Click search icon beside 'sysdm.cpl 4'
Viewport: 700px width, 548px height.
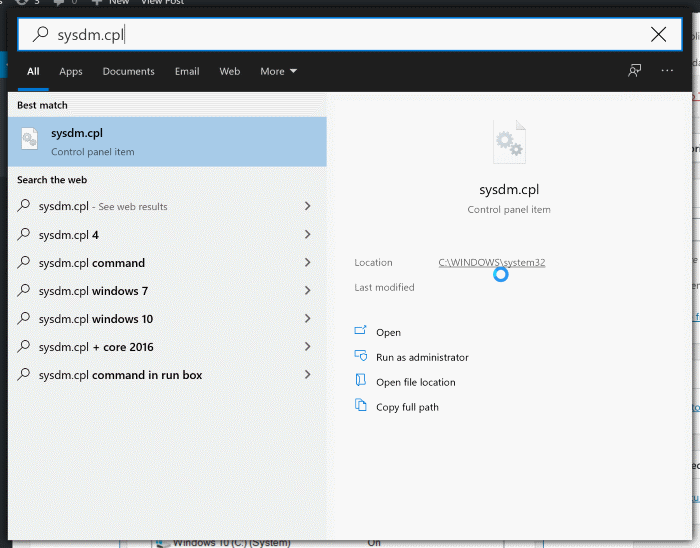(24, 234)
